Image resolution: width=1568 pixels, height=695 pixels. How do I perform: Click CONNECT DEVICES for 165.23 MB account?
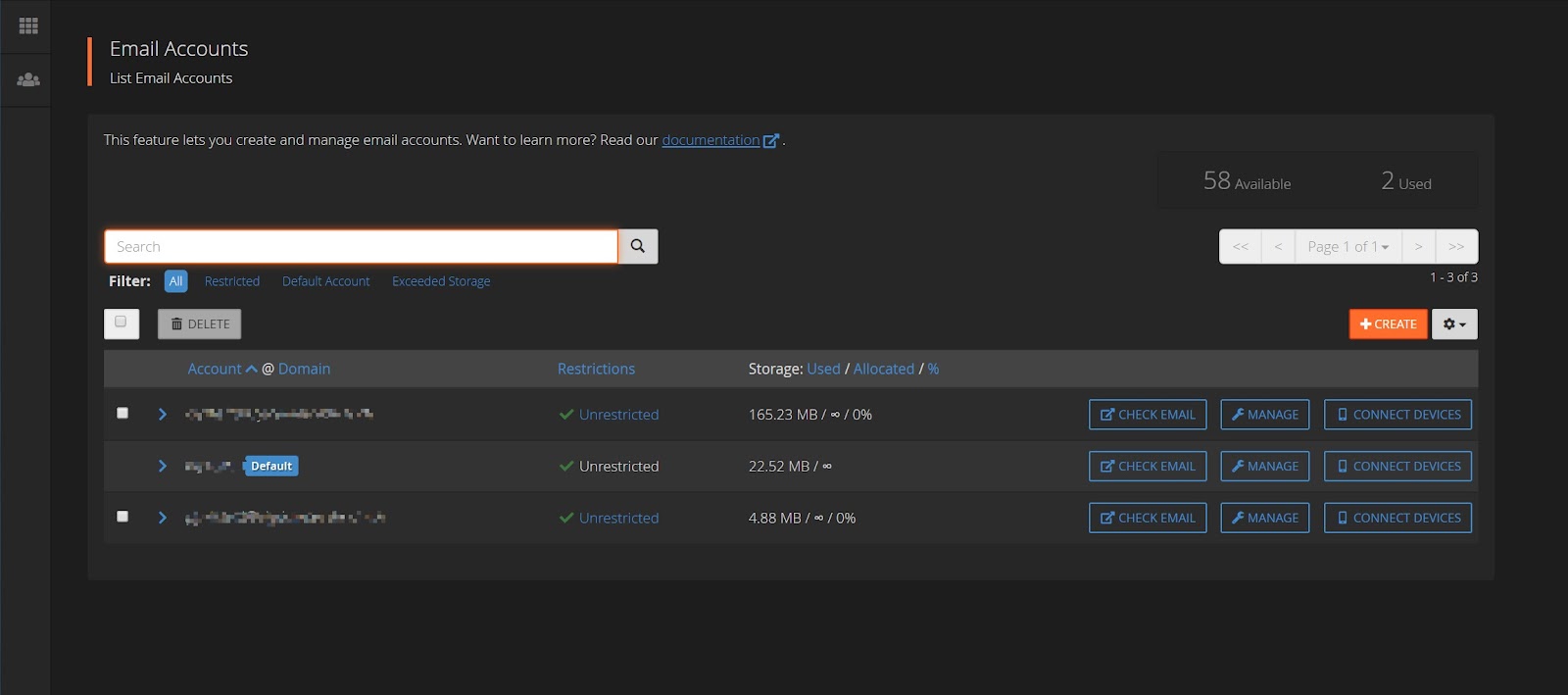[1397, 415]
